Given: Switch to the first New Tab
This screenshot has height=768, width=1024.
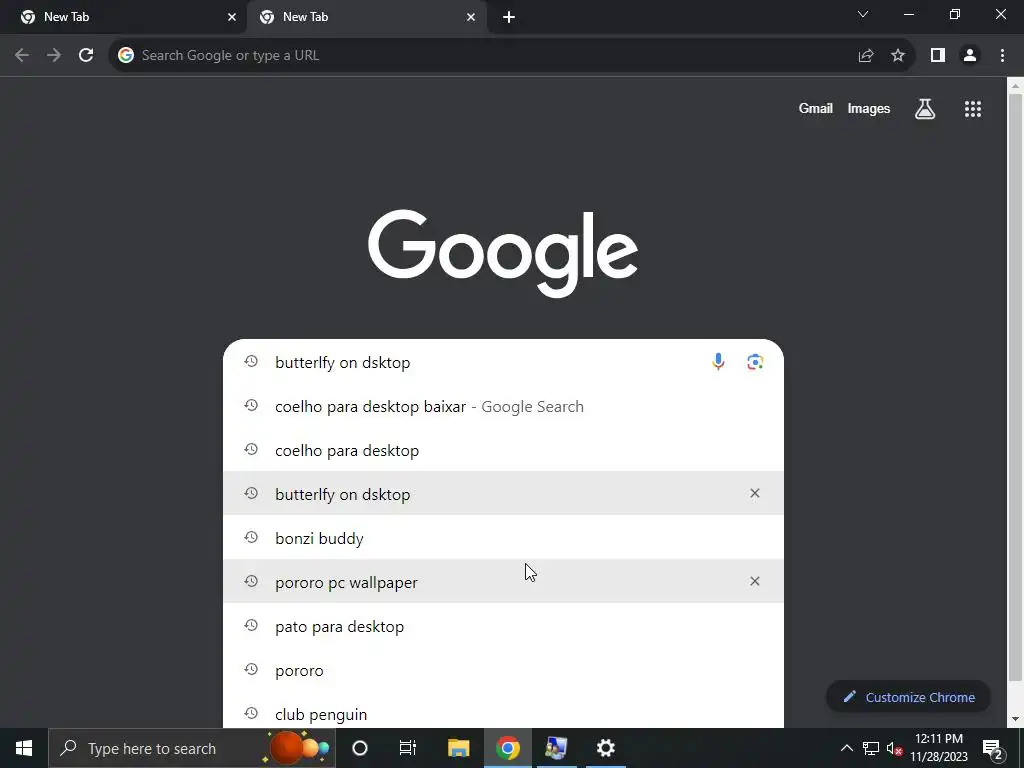Looking at the screenshot, I should click(124, 17).
